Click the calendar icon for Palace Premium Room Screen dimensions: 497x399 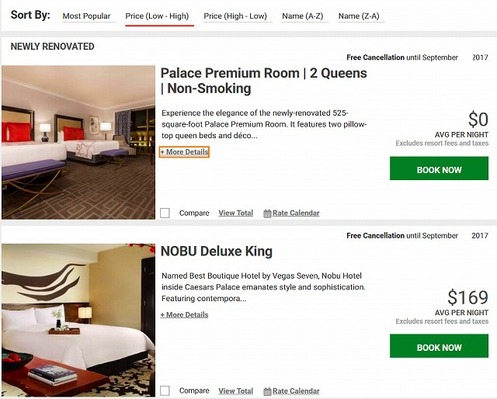point(267,213)
